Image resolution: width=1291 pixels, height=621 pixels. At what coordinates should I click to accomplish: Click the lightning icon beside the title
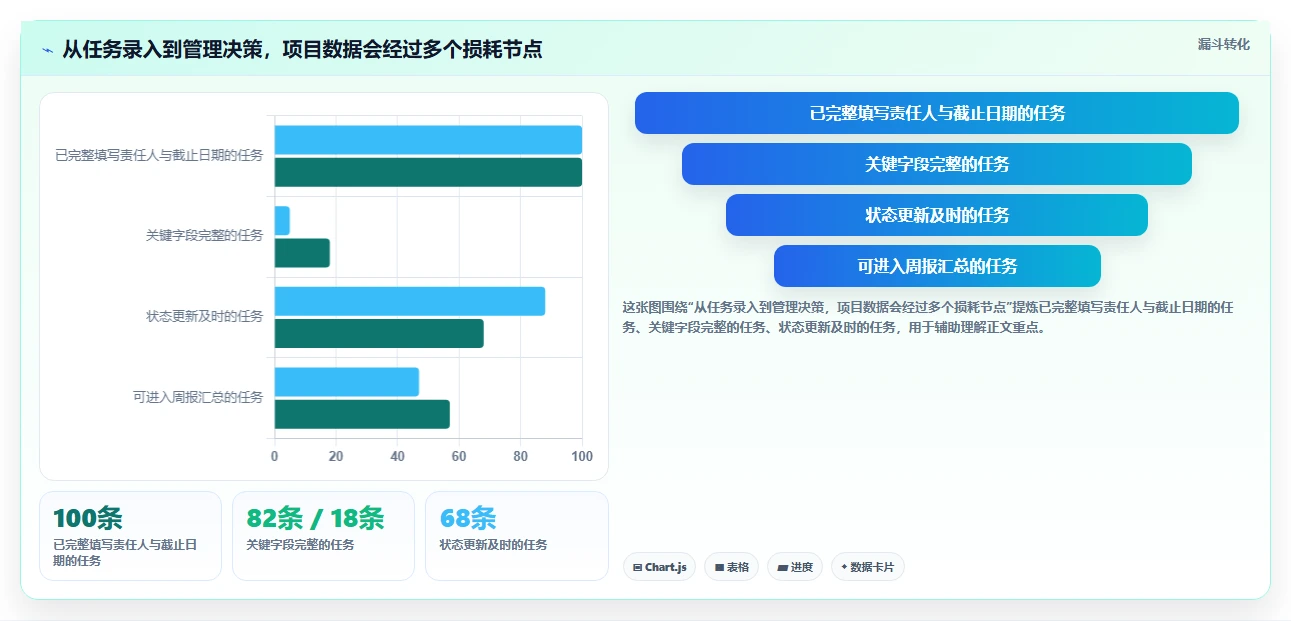47,50
